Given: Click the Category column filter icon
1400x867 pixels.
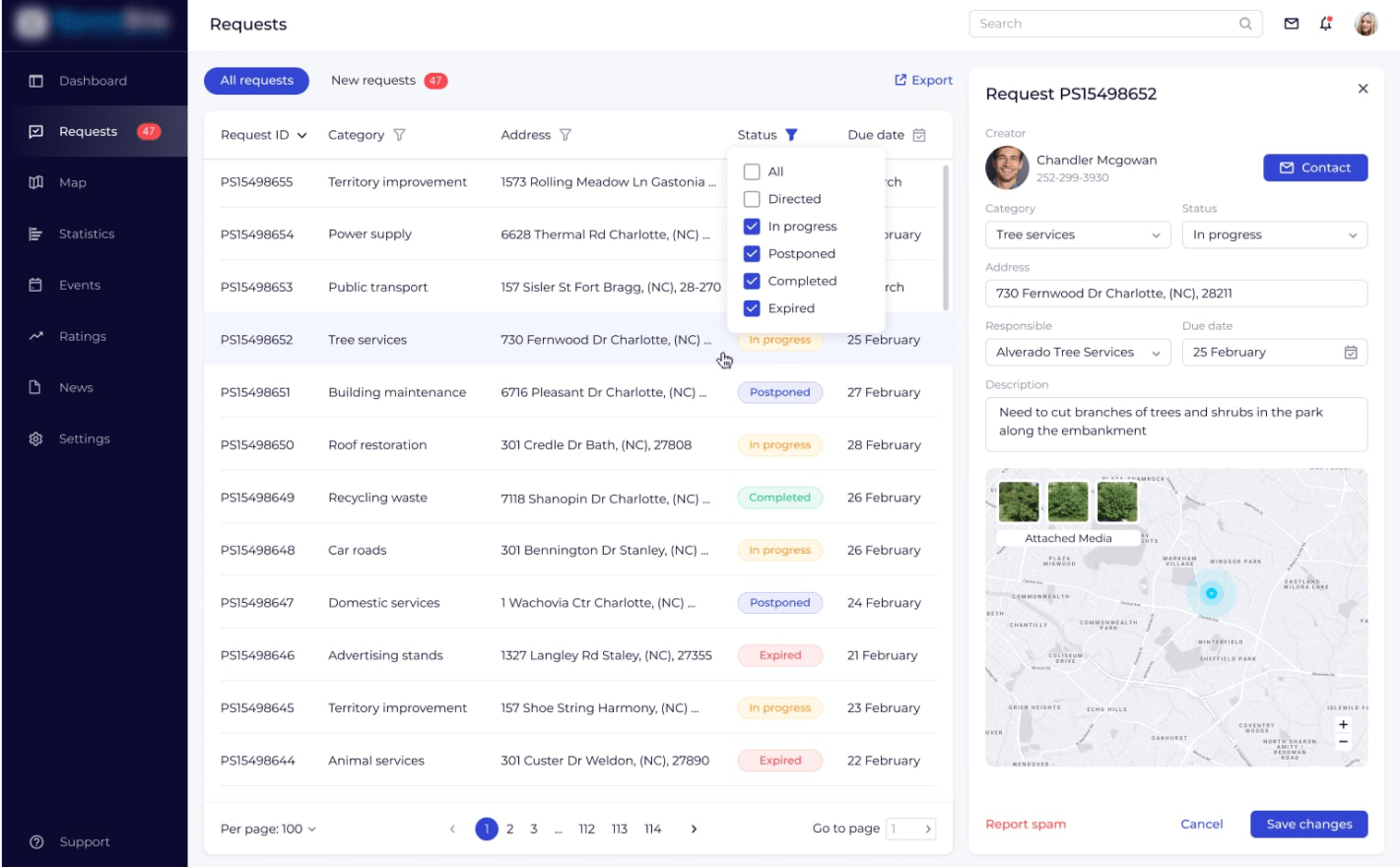Looking at the screenshot, I should tap(399, 135).
